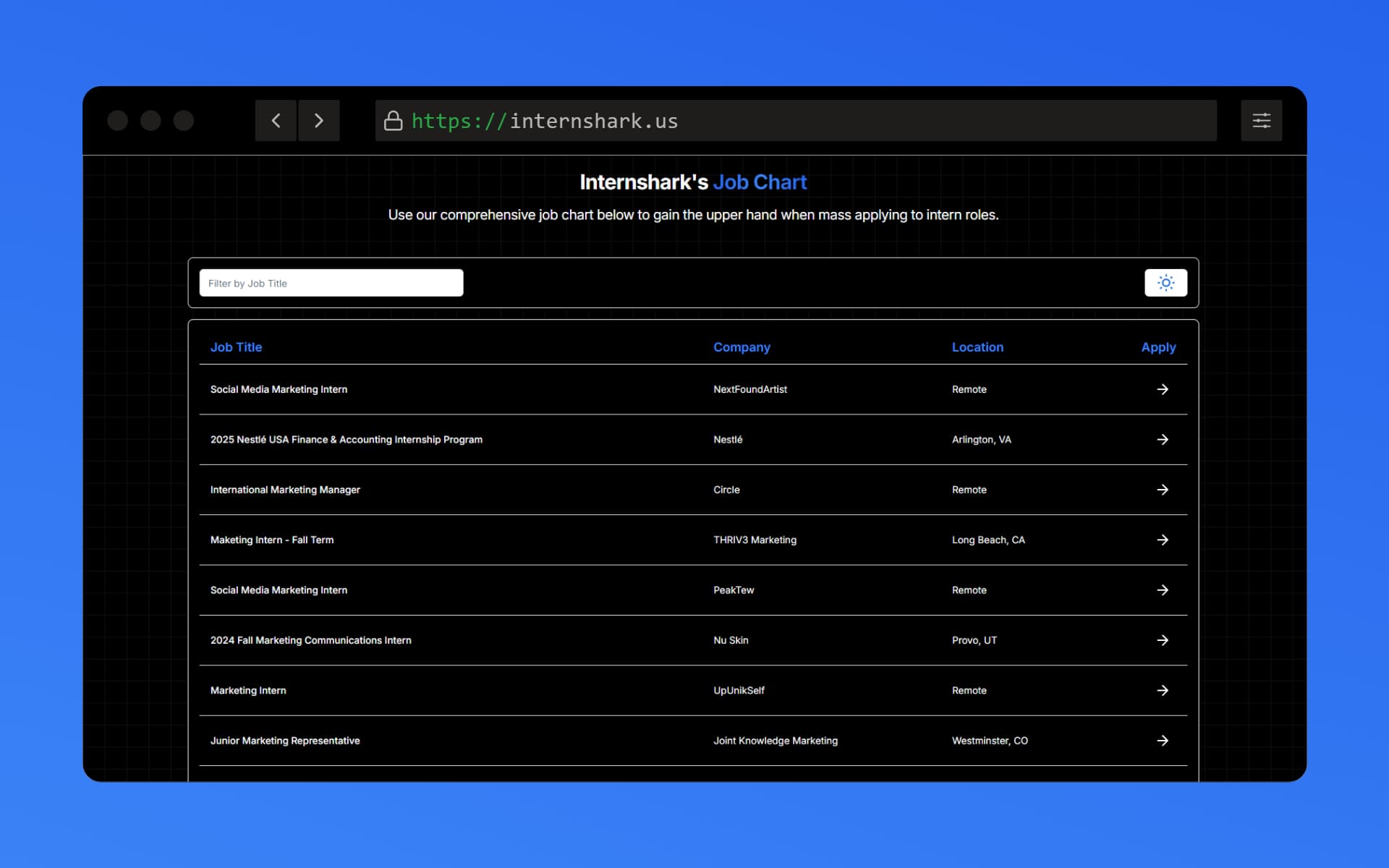Open Nu Skin job apply arrow
The width and height of the screenshot is (1389, 868).
coord(1162,640)
